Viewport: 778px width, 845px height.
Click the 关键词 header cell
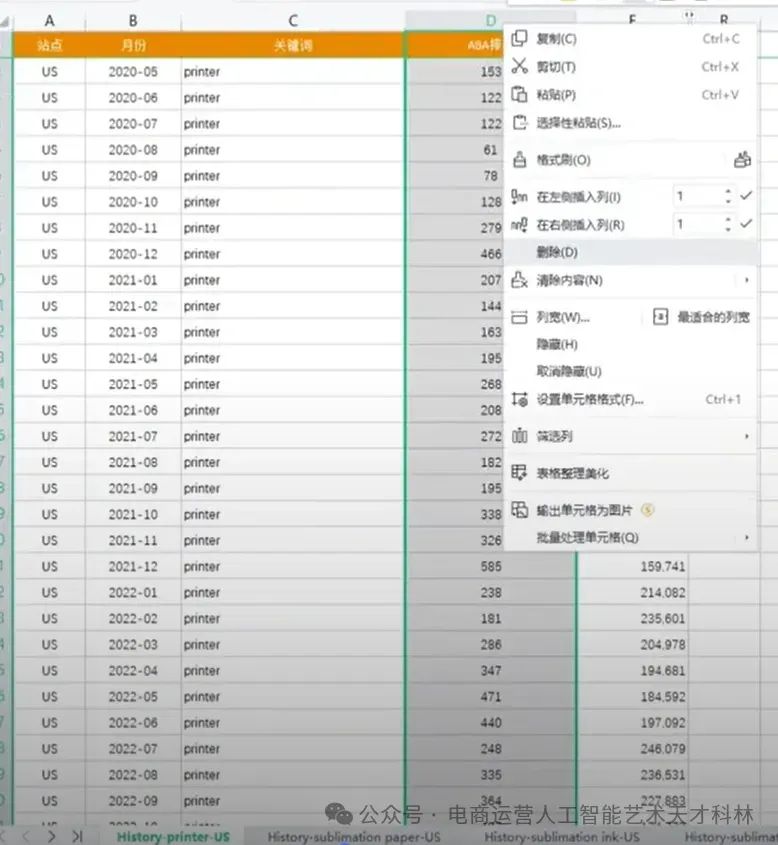pos(293,45)
